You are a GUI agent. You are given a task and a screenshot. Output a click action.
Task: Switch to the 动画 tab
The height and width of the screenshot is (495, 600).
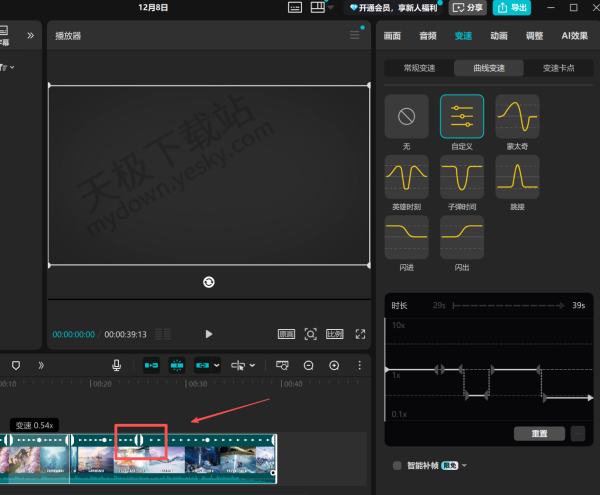pyautogui.click(x=498, y=36)
